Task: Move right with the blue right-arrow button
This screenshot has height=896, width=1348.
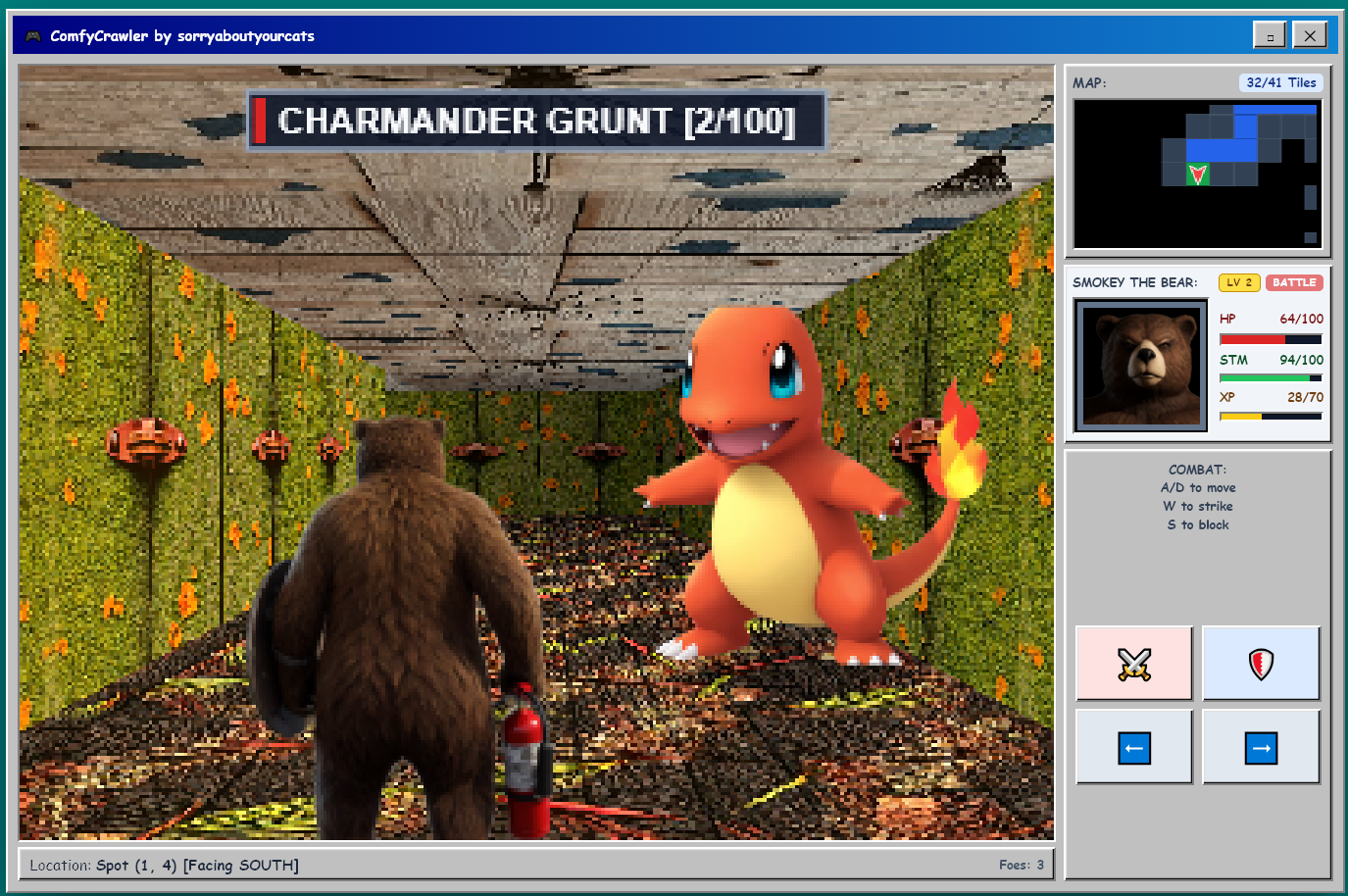Action: tap(1261, 748)
